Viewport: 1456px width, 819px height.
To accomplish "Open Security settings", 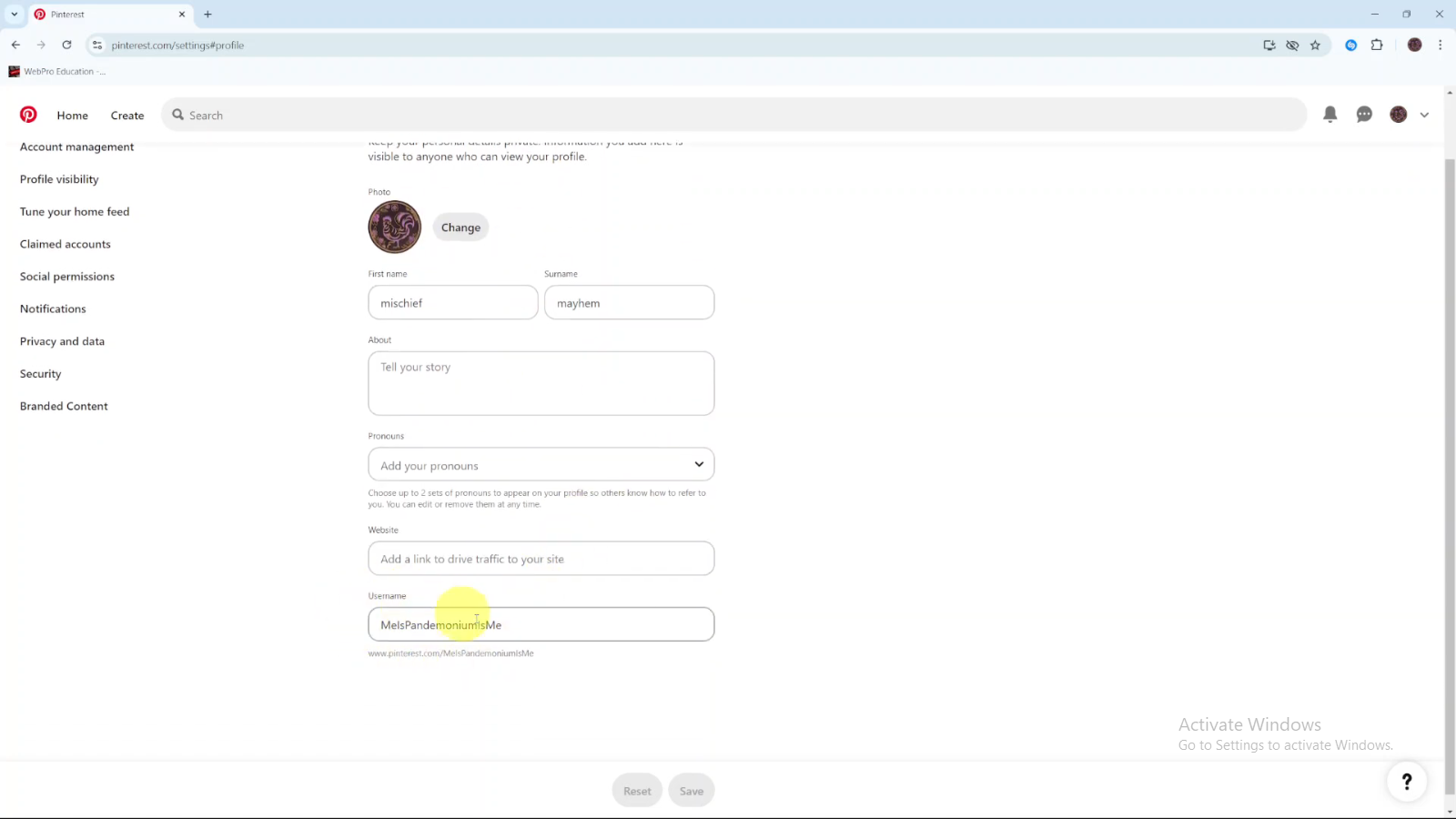I will (x=40, y=374).
